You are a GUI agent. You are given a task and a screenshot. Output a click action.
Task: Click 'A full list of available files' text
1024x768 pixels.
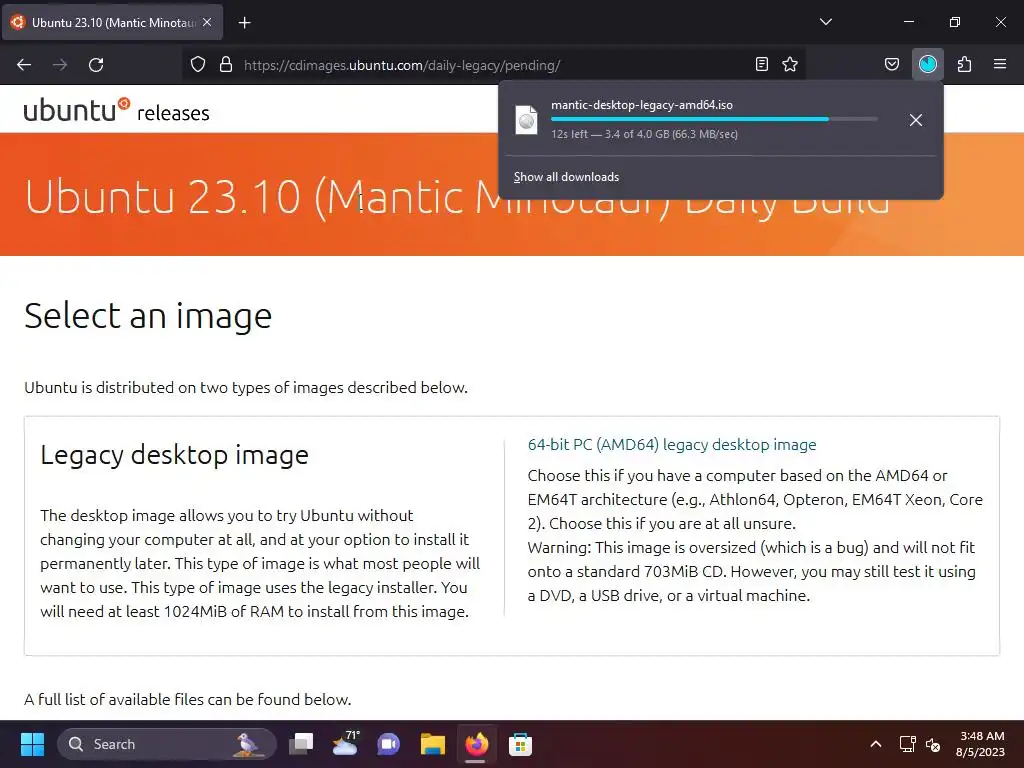[187, 699]
